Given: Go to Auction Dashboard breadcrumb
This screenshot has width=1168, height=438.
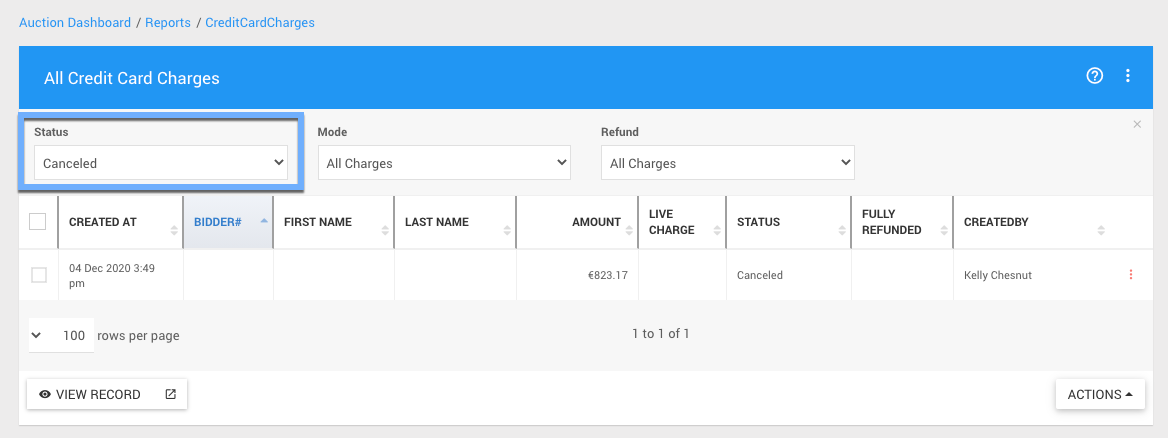Looking at the screenshot, I should [75, 22].
